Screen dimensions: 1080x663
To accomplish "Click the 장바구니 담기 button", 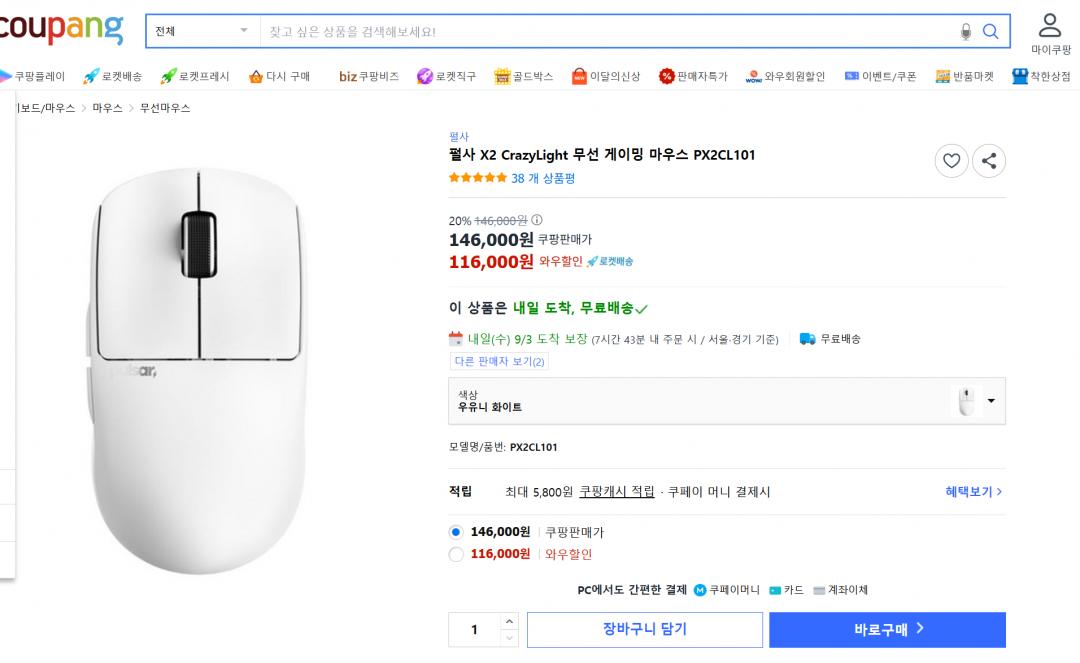I will coord(644,630).
